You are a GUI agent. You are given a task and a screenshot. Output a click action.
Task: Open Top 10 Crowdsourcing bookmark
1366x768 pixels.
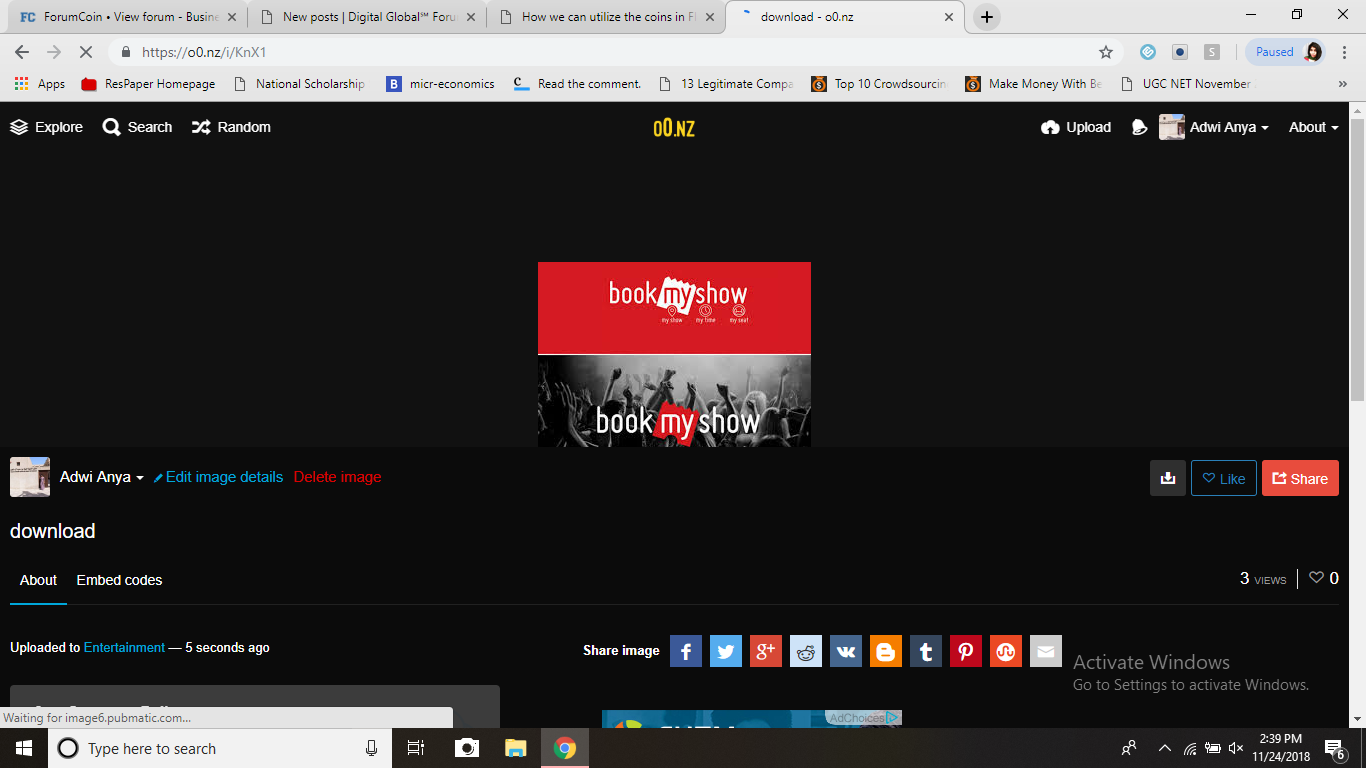click(878, 84)
